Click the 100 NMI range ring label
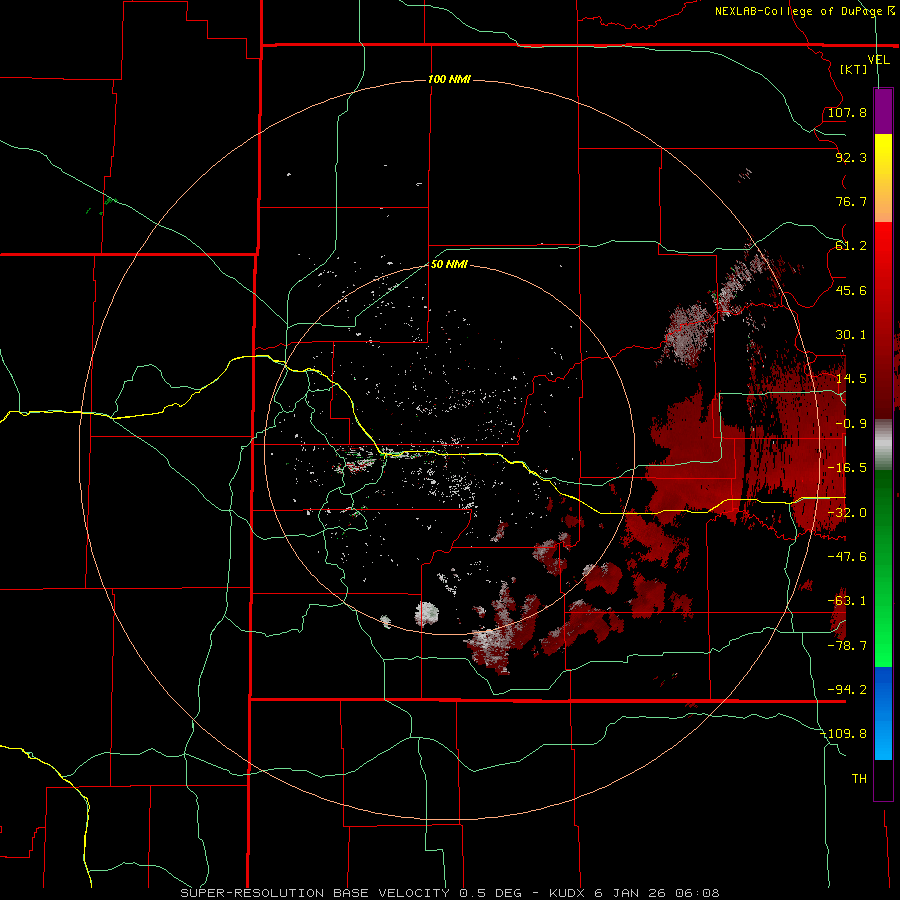This screenshot has height=900, width=900. click(x=449, y=79)
